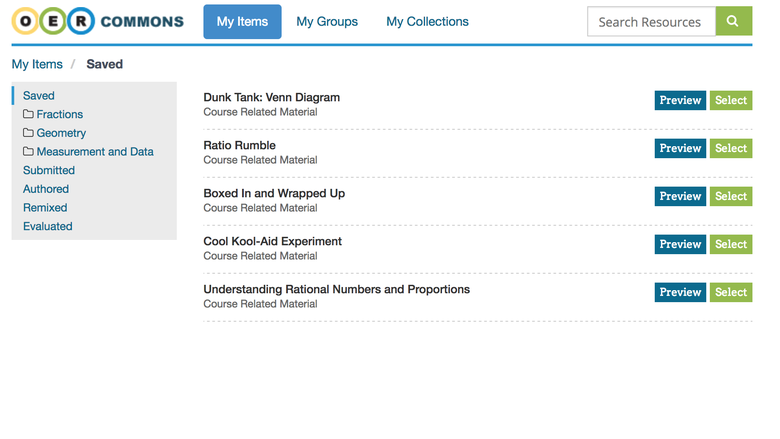Preview Dunk Tank: Venn Diagram
This screenshot has height=439, width=780.
[680, 100]
